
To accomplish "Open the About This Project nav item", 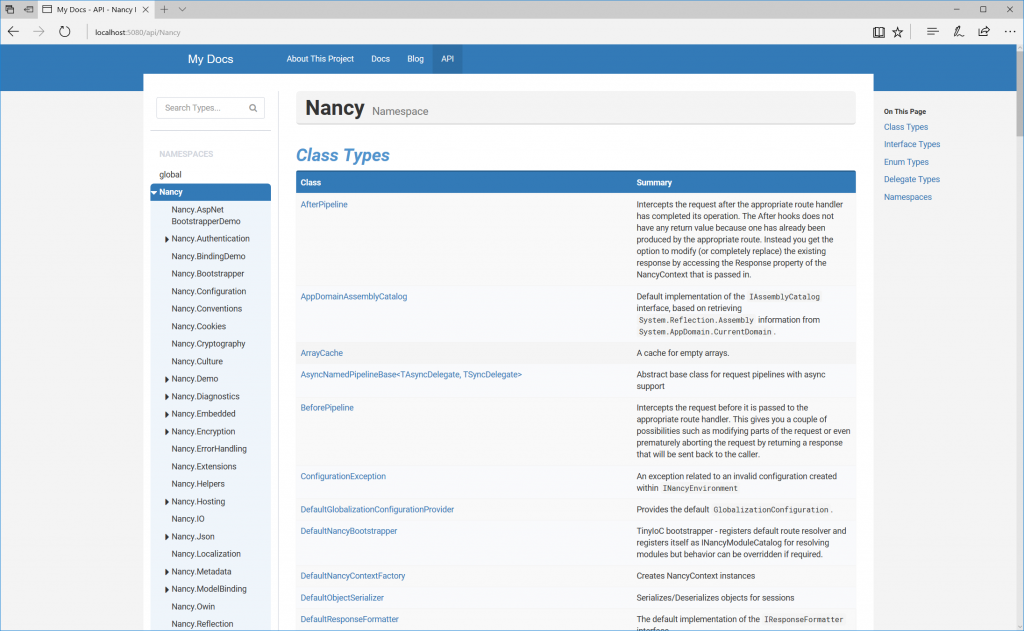I will coord(320,59).
